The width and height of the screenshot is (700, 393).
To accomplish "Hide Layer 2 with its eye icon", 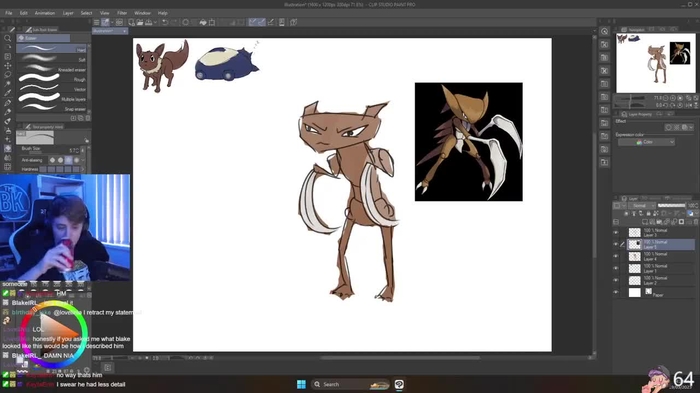I will click(616, 280).
